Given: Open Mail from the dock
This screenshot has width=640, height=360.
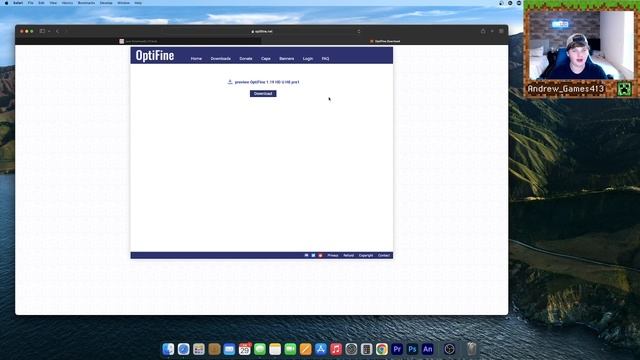Looking at the screenshot, I should click(x=229, y=349).
